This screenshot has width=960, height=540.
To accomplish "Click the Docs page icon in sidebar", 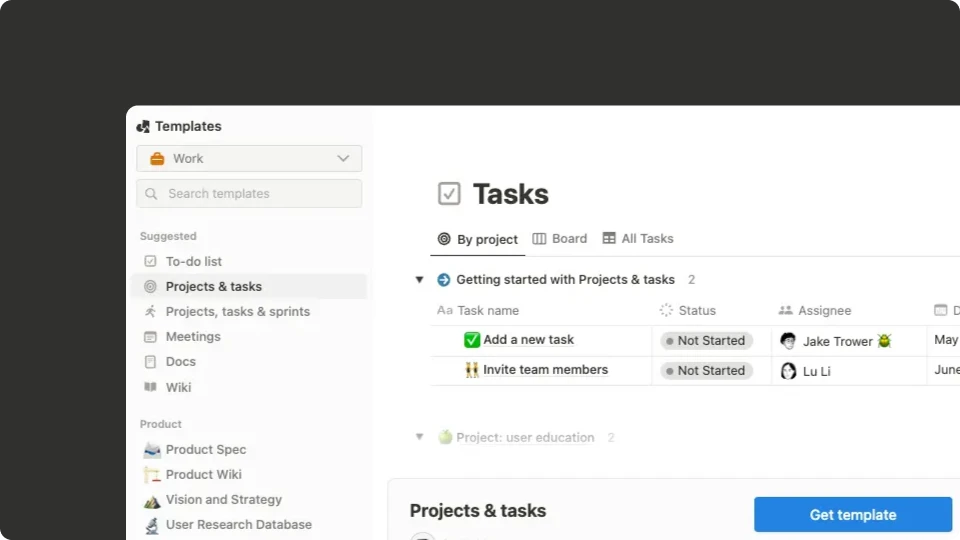I will point(151,362).
